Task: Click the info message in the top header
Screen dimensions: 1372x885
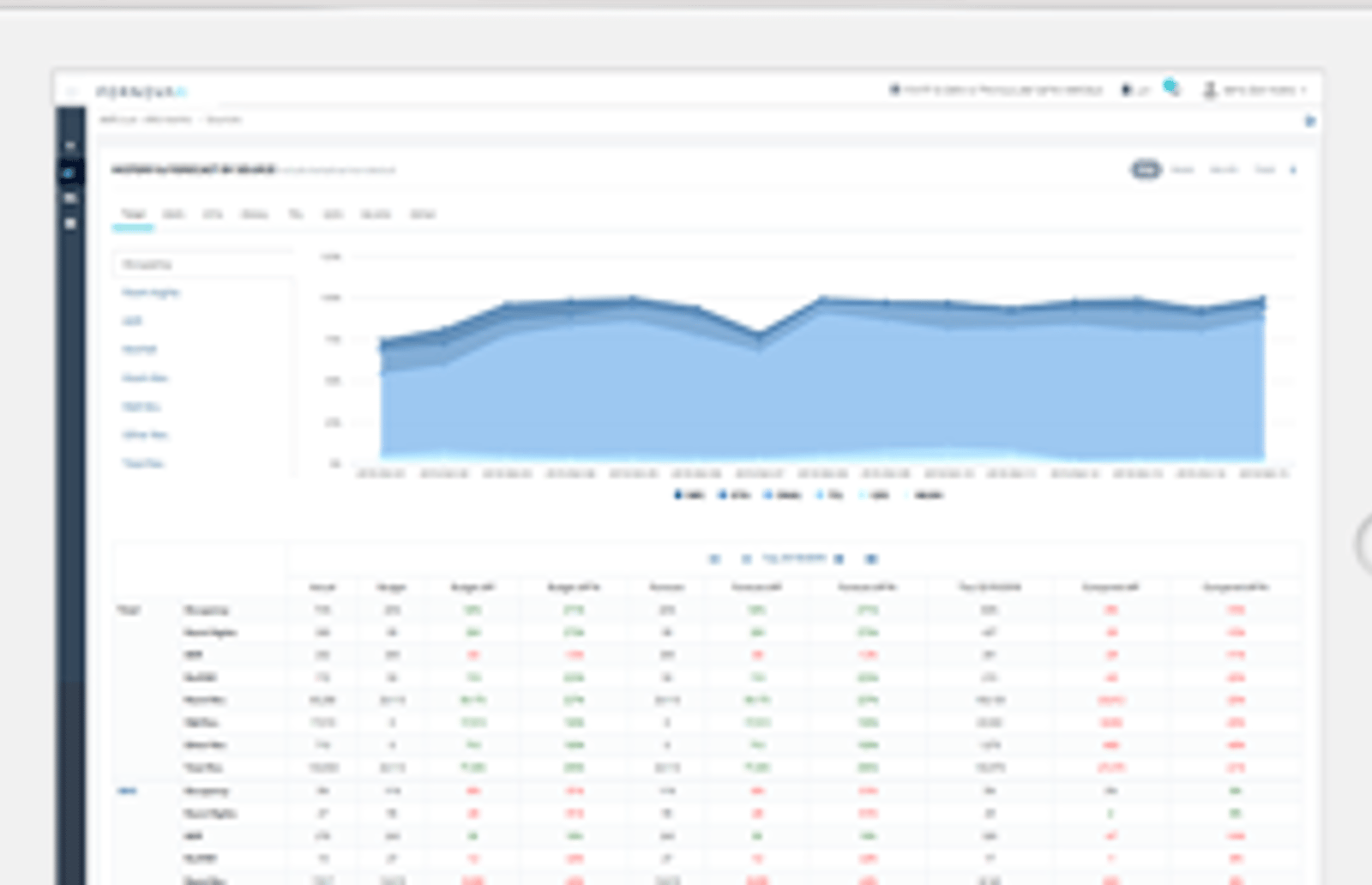Action: pyautogui.click(x=996, y=89)
